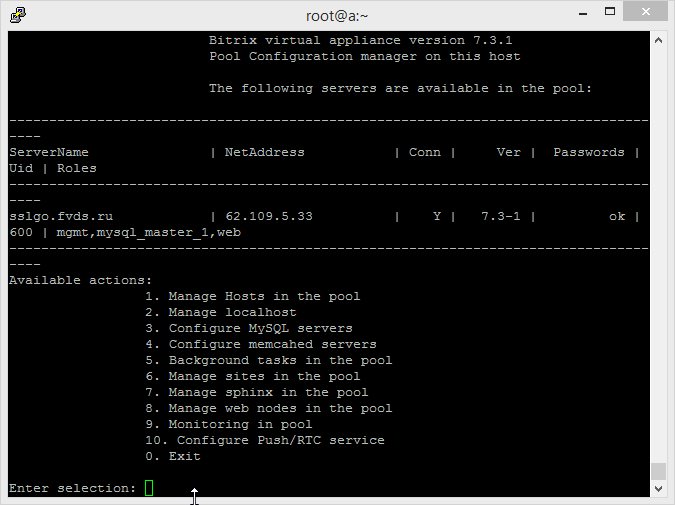Screen dimensions: 675x505
Task: Click the ServerName column header
Action: pos(49,152)
